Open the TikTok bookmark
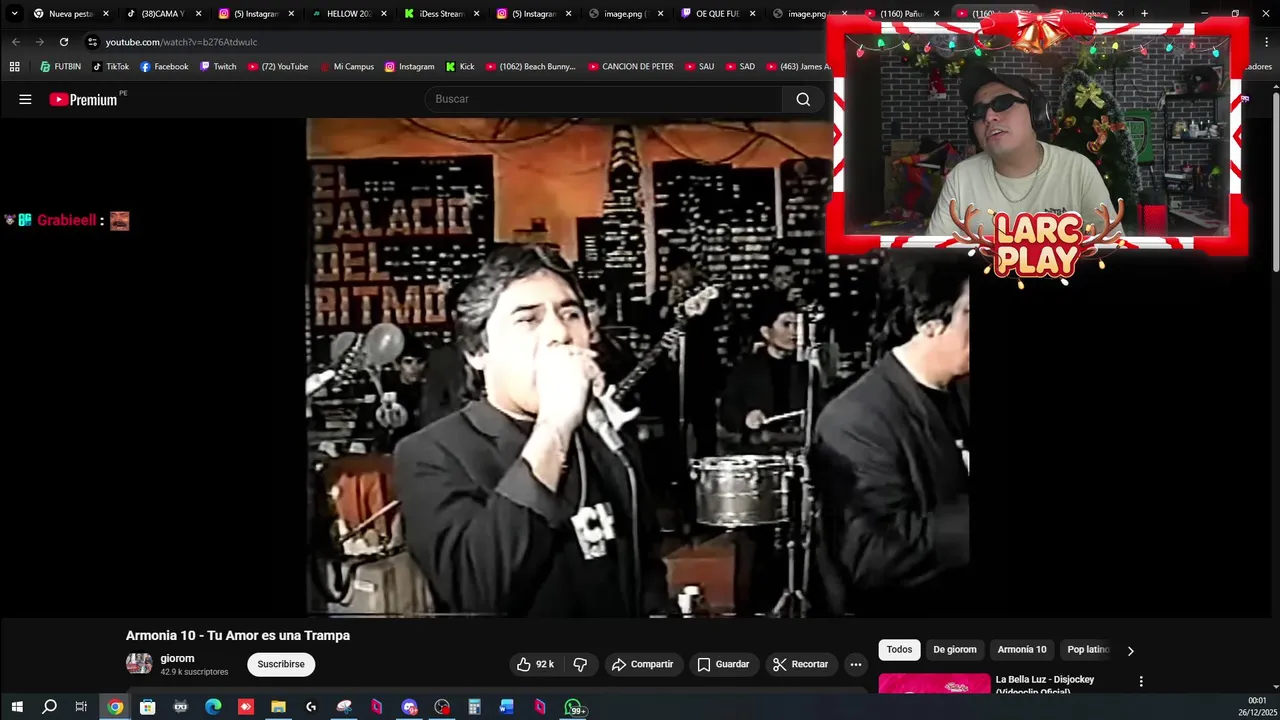1280x720 pixels. tap(111, 67)
